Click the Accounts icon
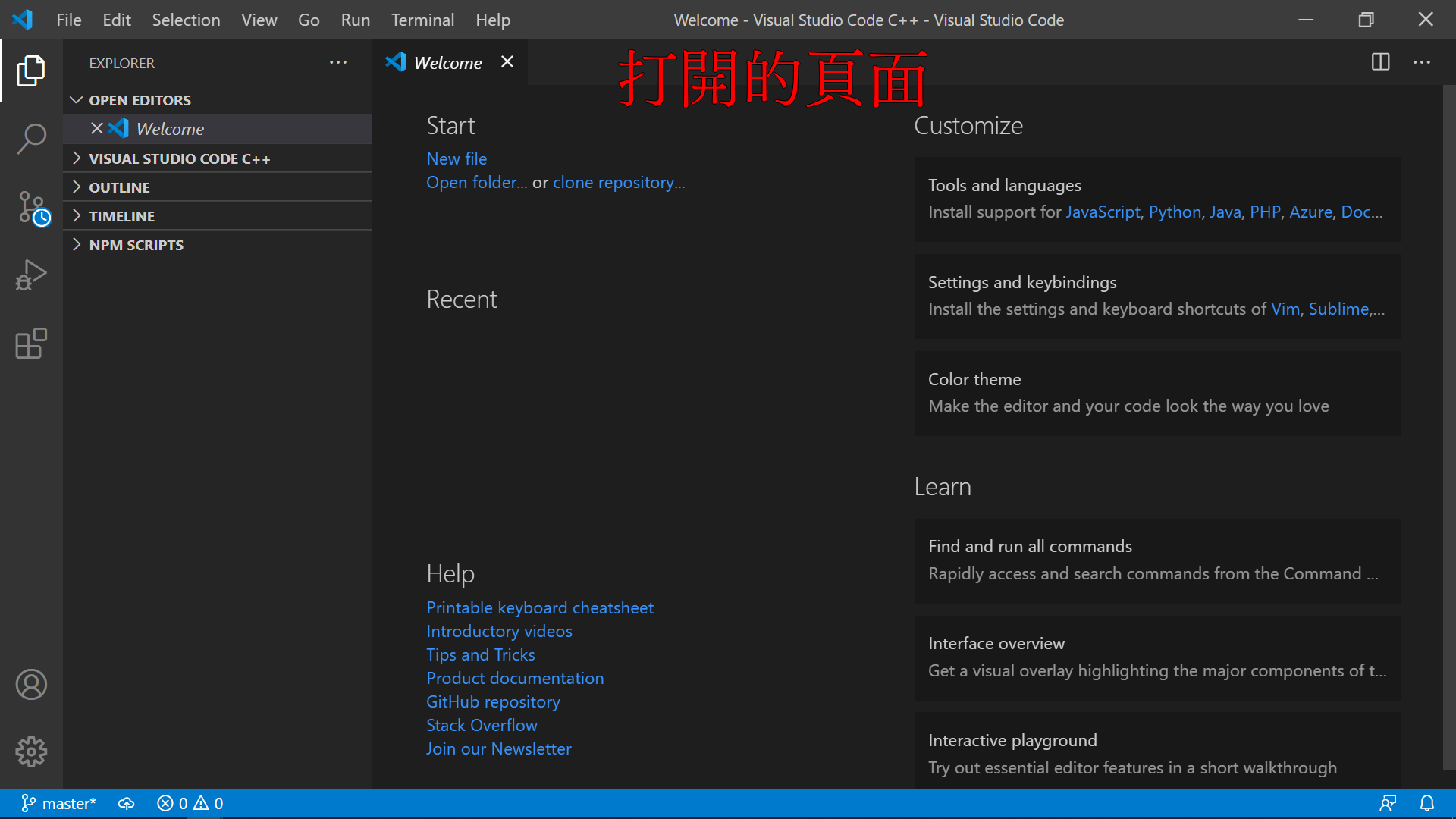The height and width of the screenshot is (819, 1456). pyautogui.click(x=31, y=685)
